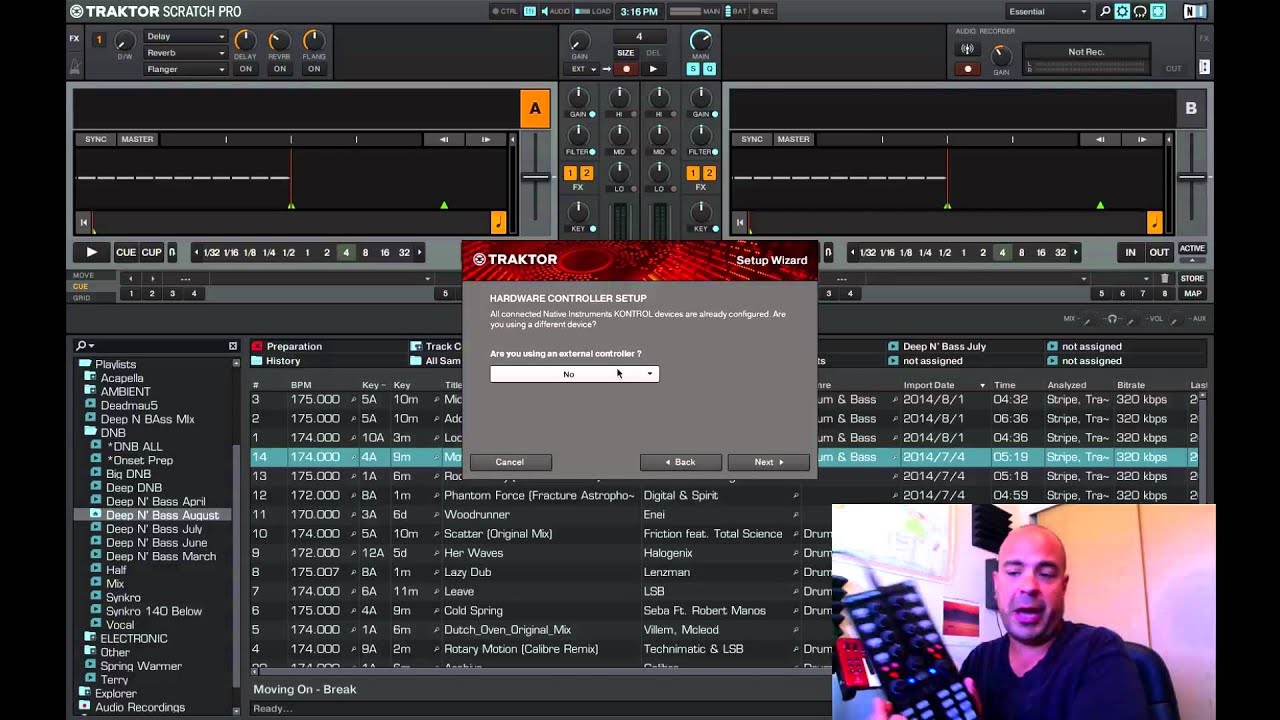Open the external controller 'No' dropdown
Image resolution: width=1280 pixels, height=720 pixels.
point(574,374)
